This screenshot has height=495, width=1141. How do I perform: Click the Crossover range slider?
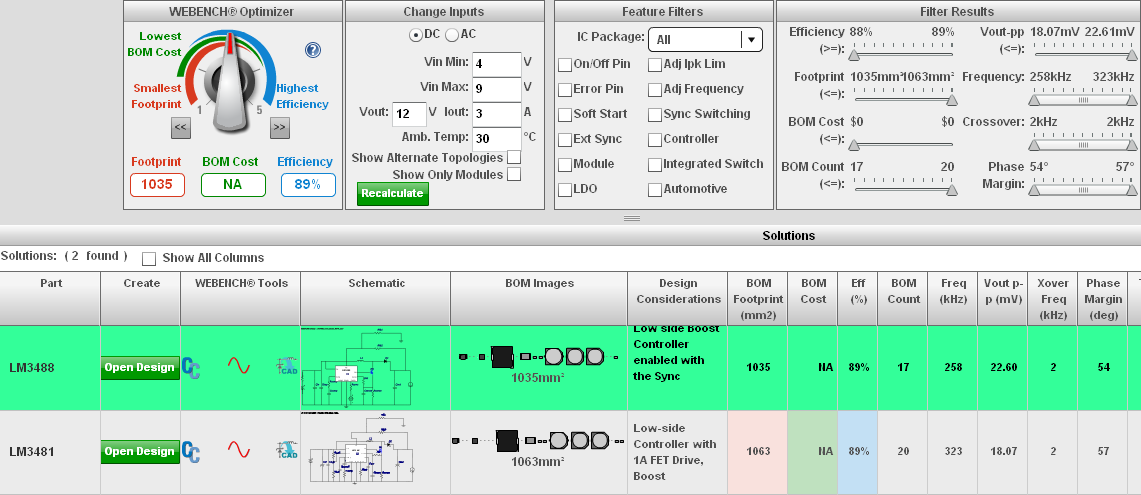click(1083, 144)
